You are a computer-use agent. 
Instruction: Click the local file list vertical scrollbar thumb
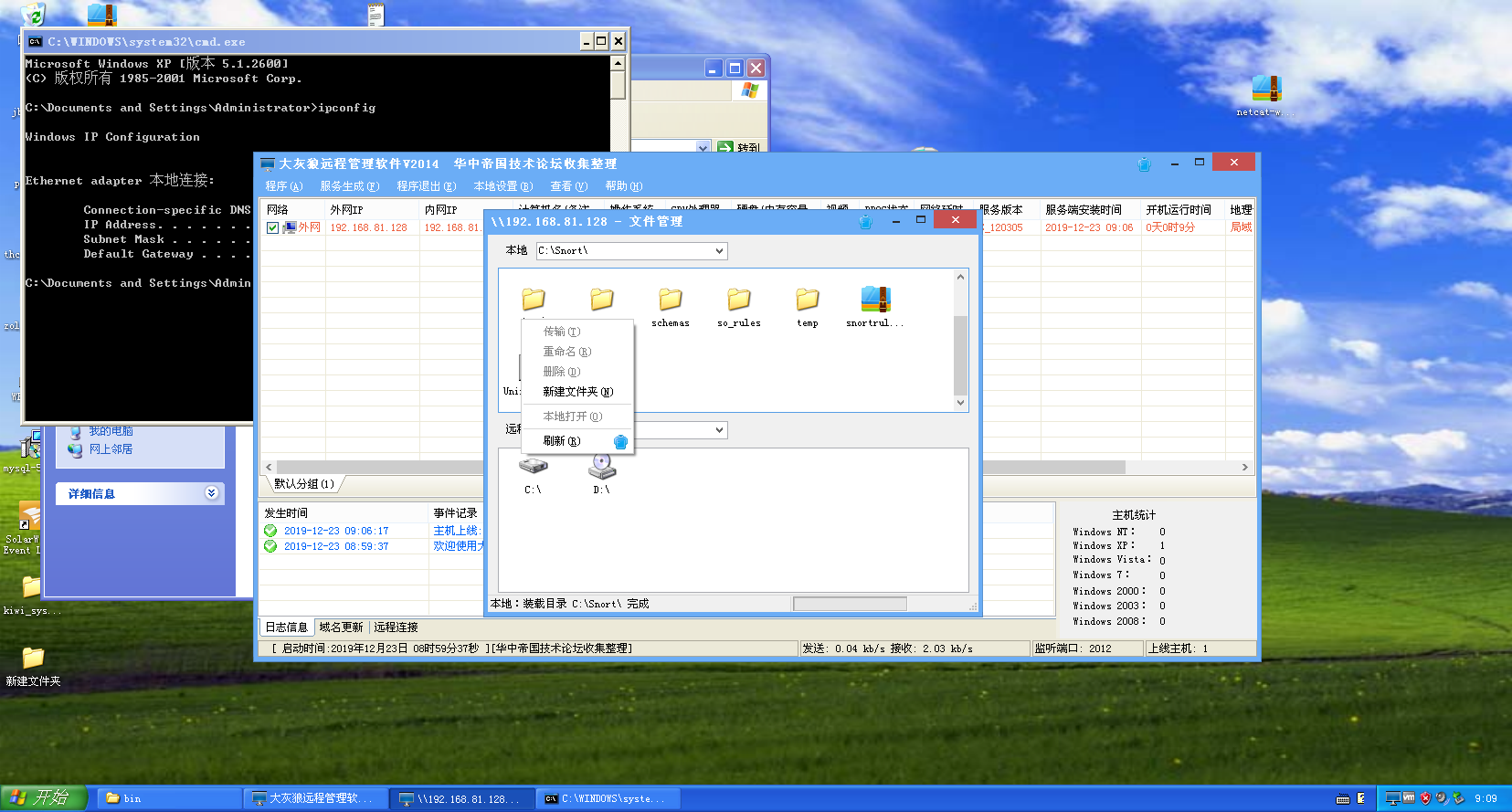coord(960,354)
